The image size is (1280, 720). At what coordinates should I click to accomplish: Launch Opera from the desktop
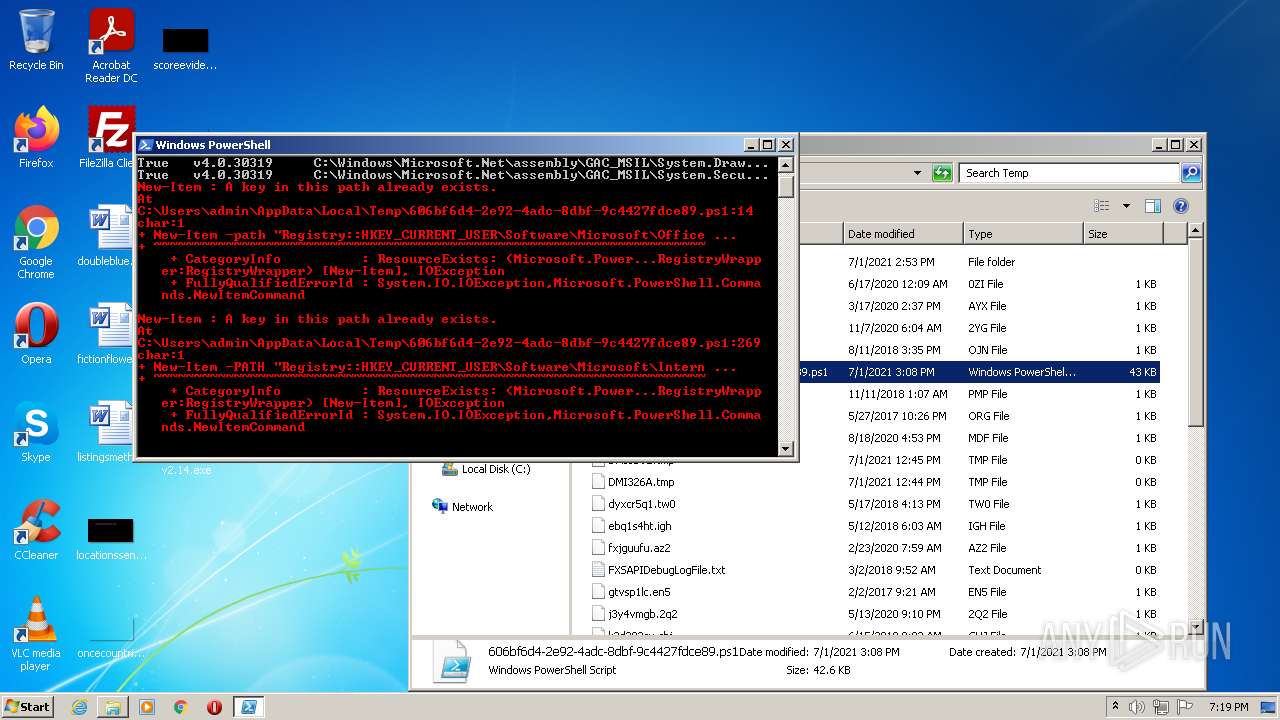click(36, 334)
